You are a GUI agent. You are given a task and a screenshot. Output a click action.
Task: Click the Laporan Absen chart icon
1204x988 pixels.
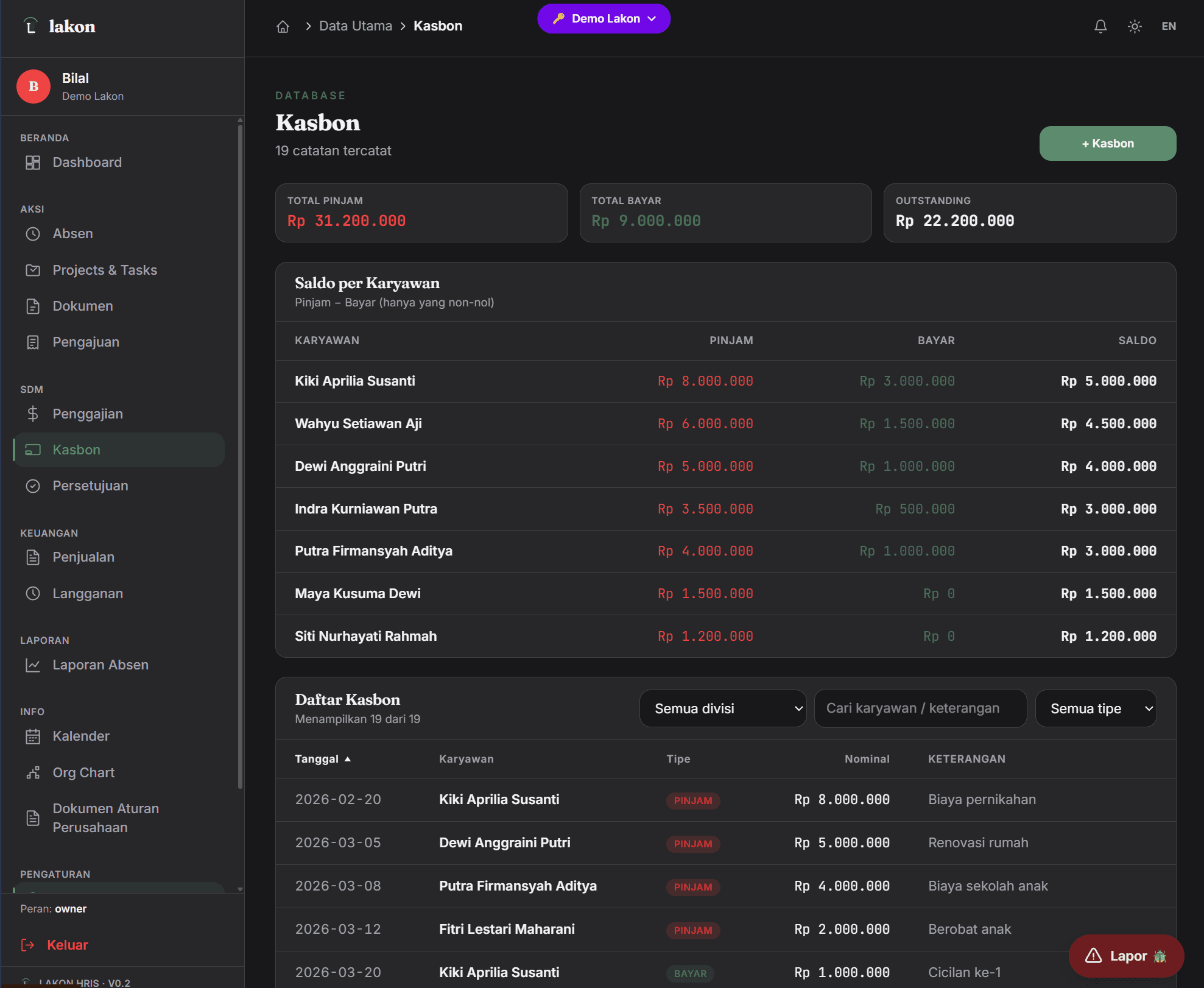click(x=33, y=665)
